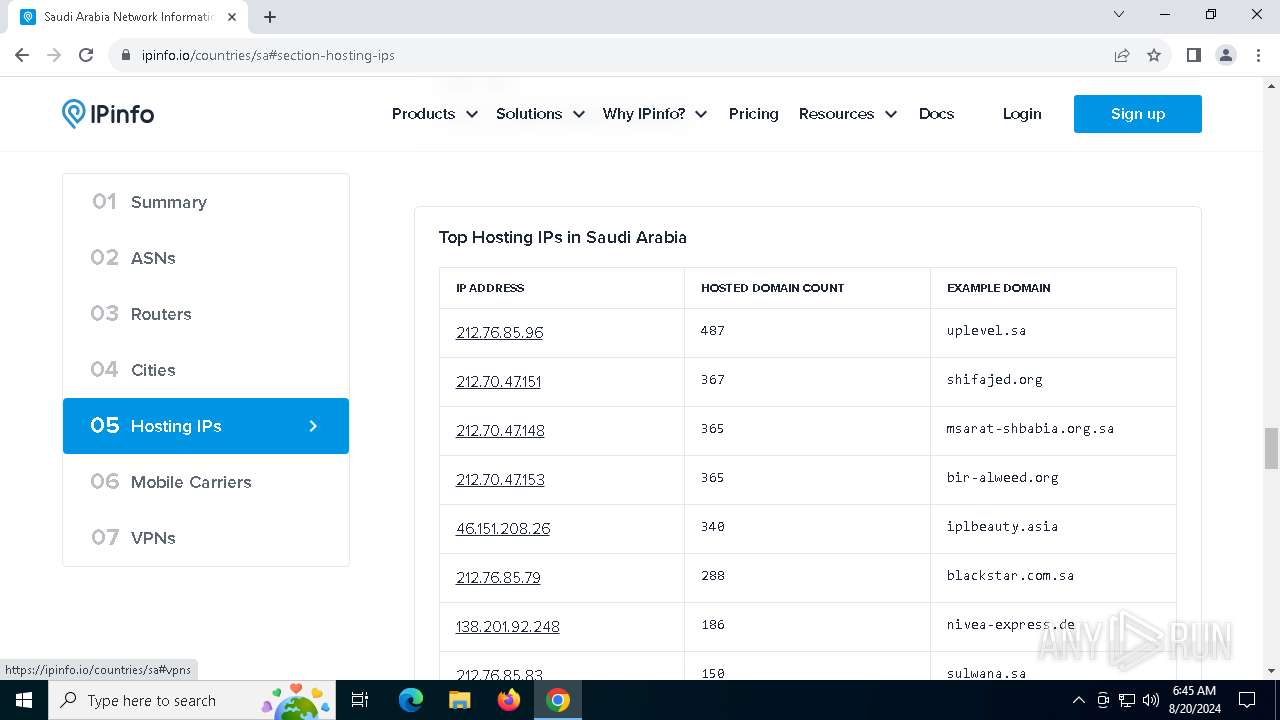The width and height of the screenshot is (1280, 720).
Task: Click the address bar URL
Action: [268, 55]
